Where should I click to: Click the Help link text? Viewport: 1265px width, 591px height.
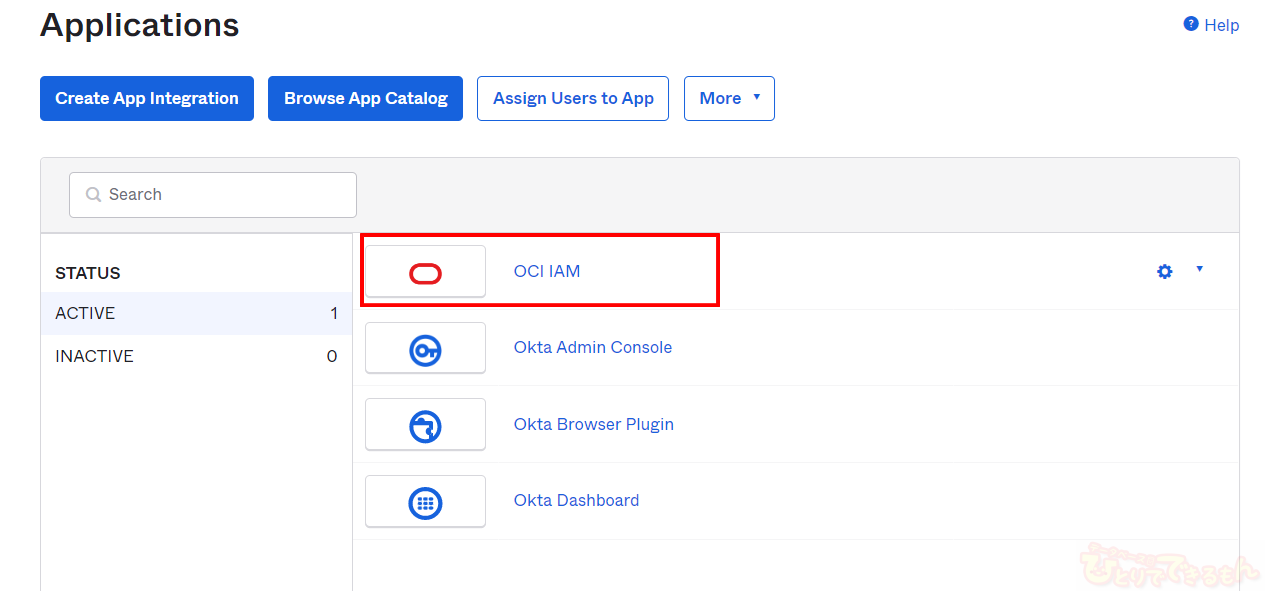(1221, 25)
